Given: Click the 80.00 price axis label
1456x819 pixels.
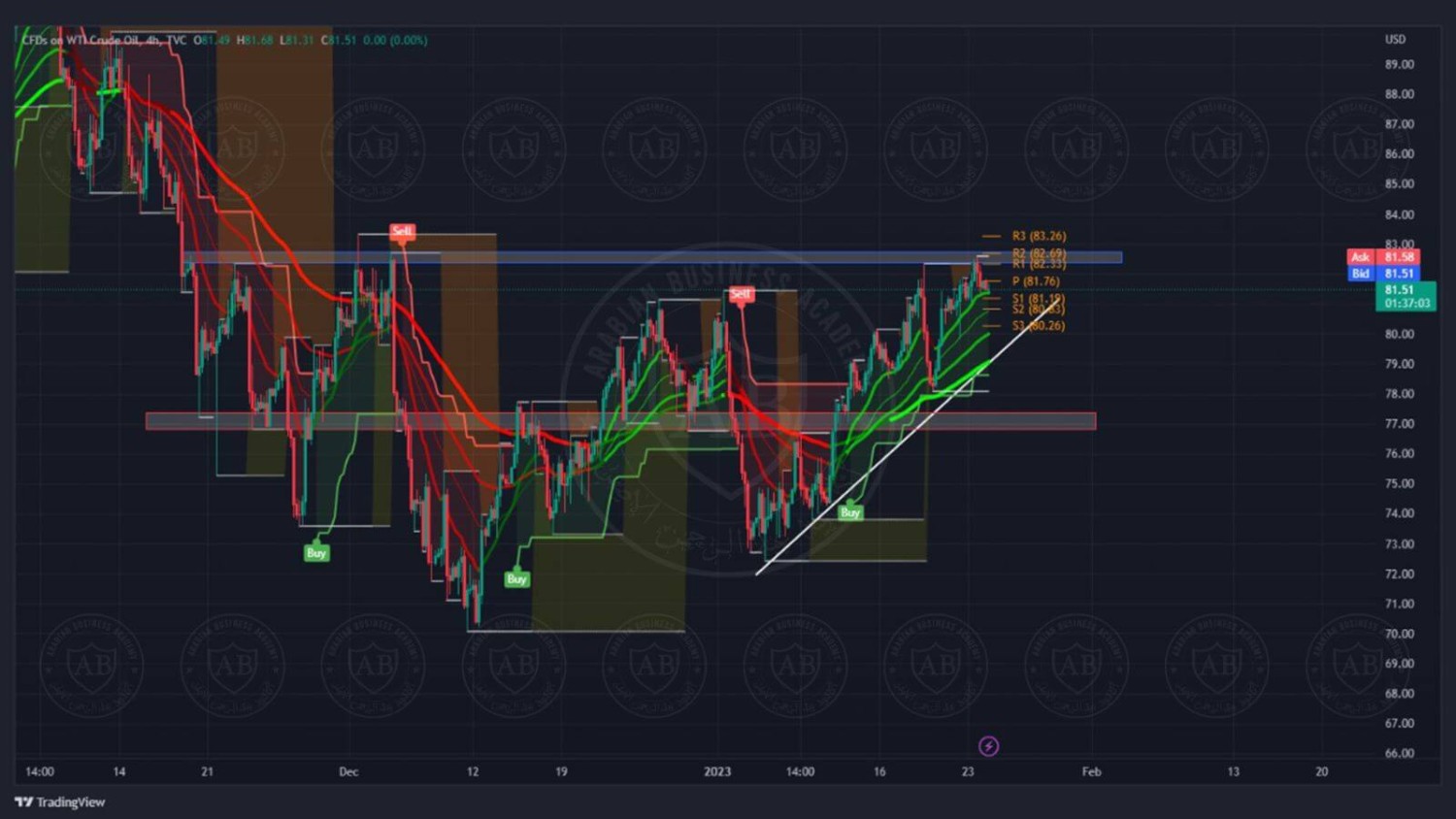Looking at the screenshot, I should (x=1400, y=334).
